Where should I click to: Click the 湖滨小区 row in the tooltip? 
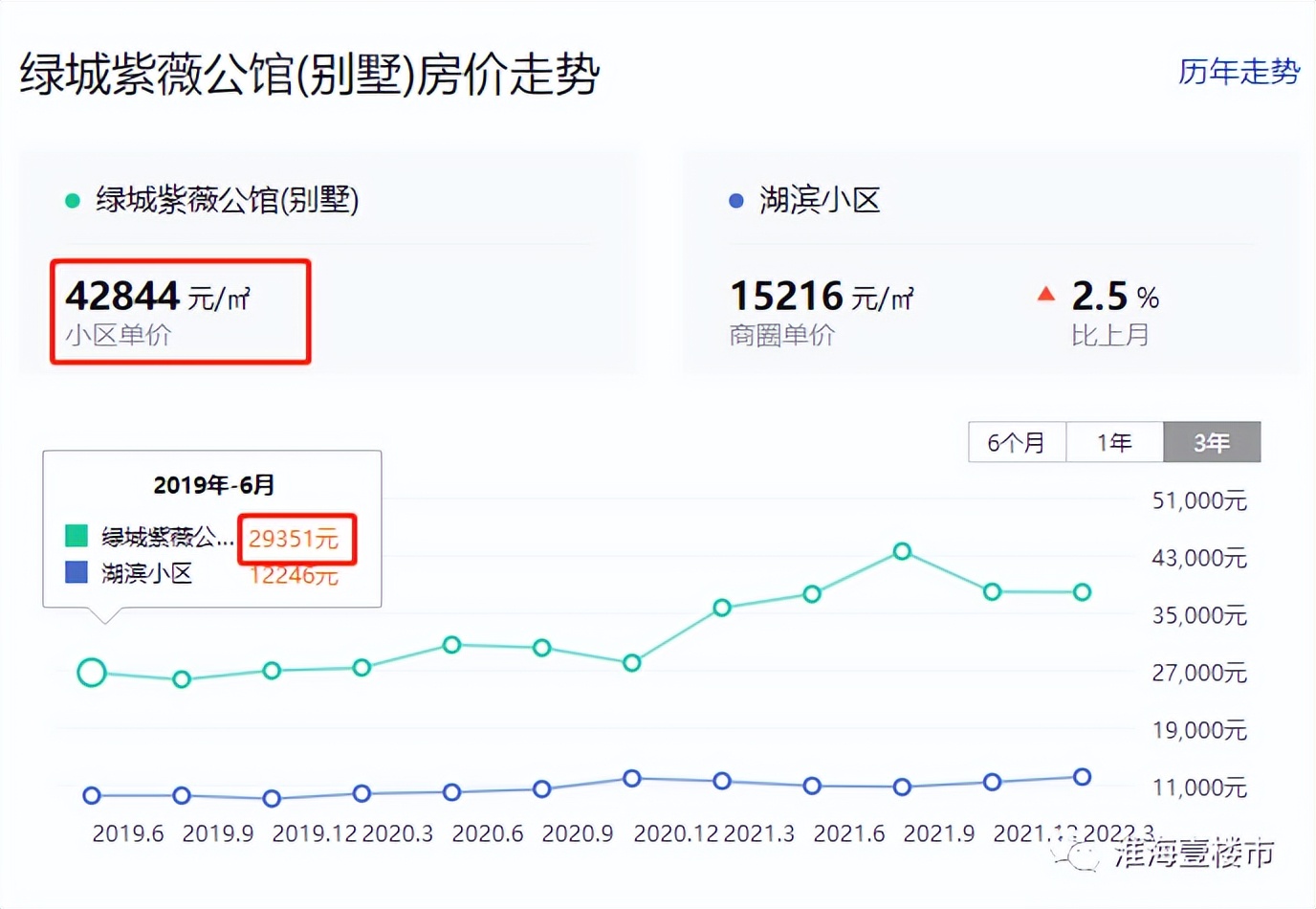[202, 573]
